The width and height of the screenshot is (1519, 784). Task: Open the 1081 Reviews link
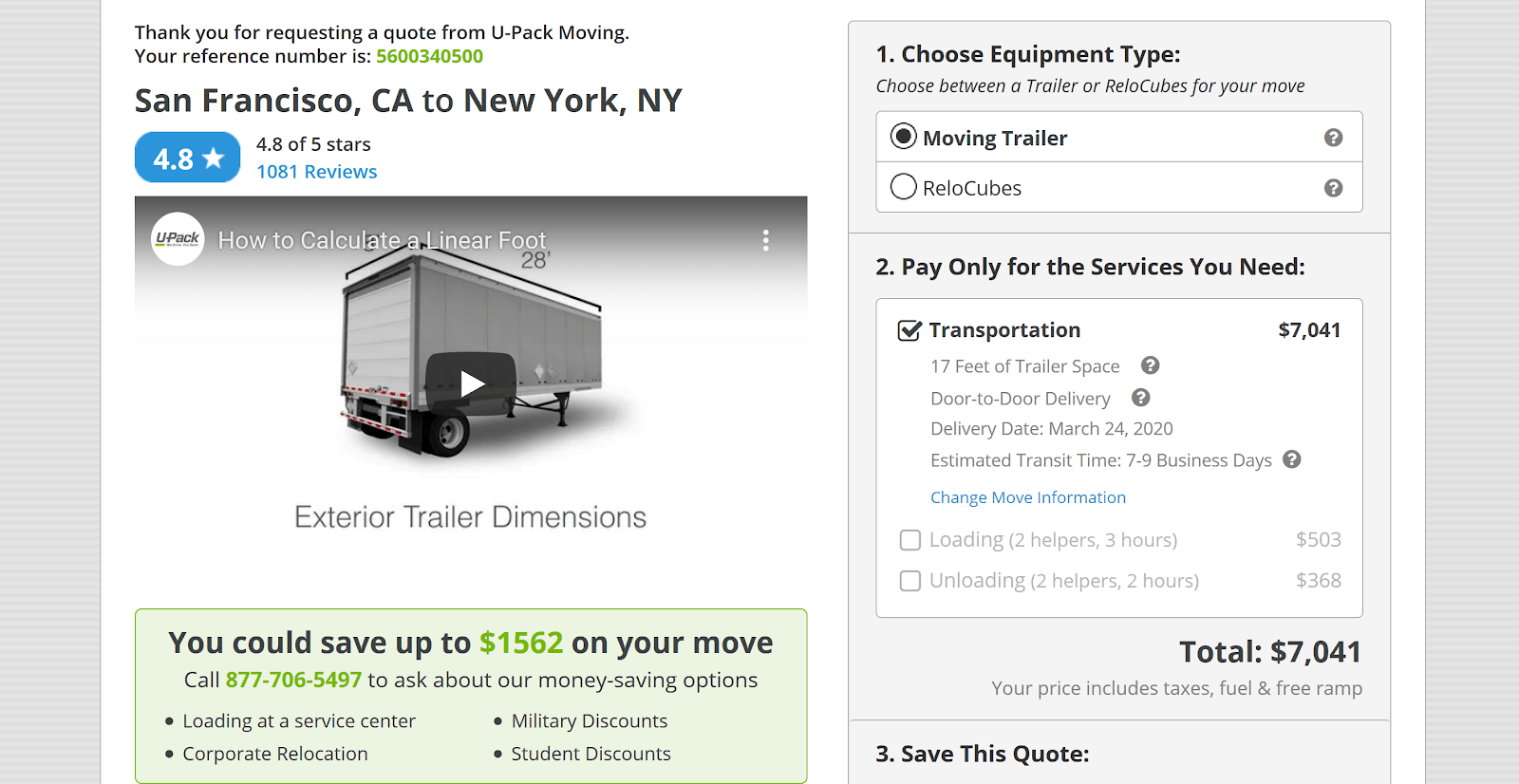pos(316,172)
